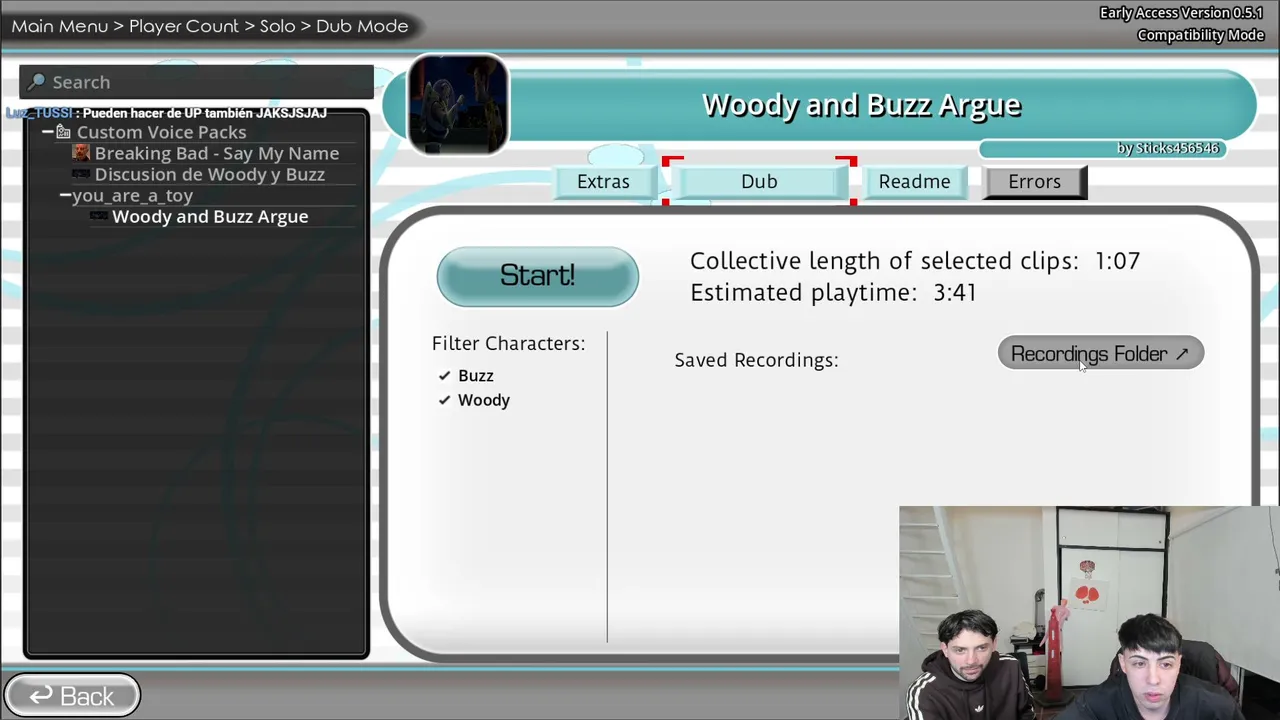Select Breaking Bad - Say My Name pack
Viewport: 1280px width, 720px height.
[x=217, y=153]
